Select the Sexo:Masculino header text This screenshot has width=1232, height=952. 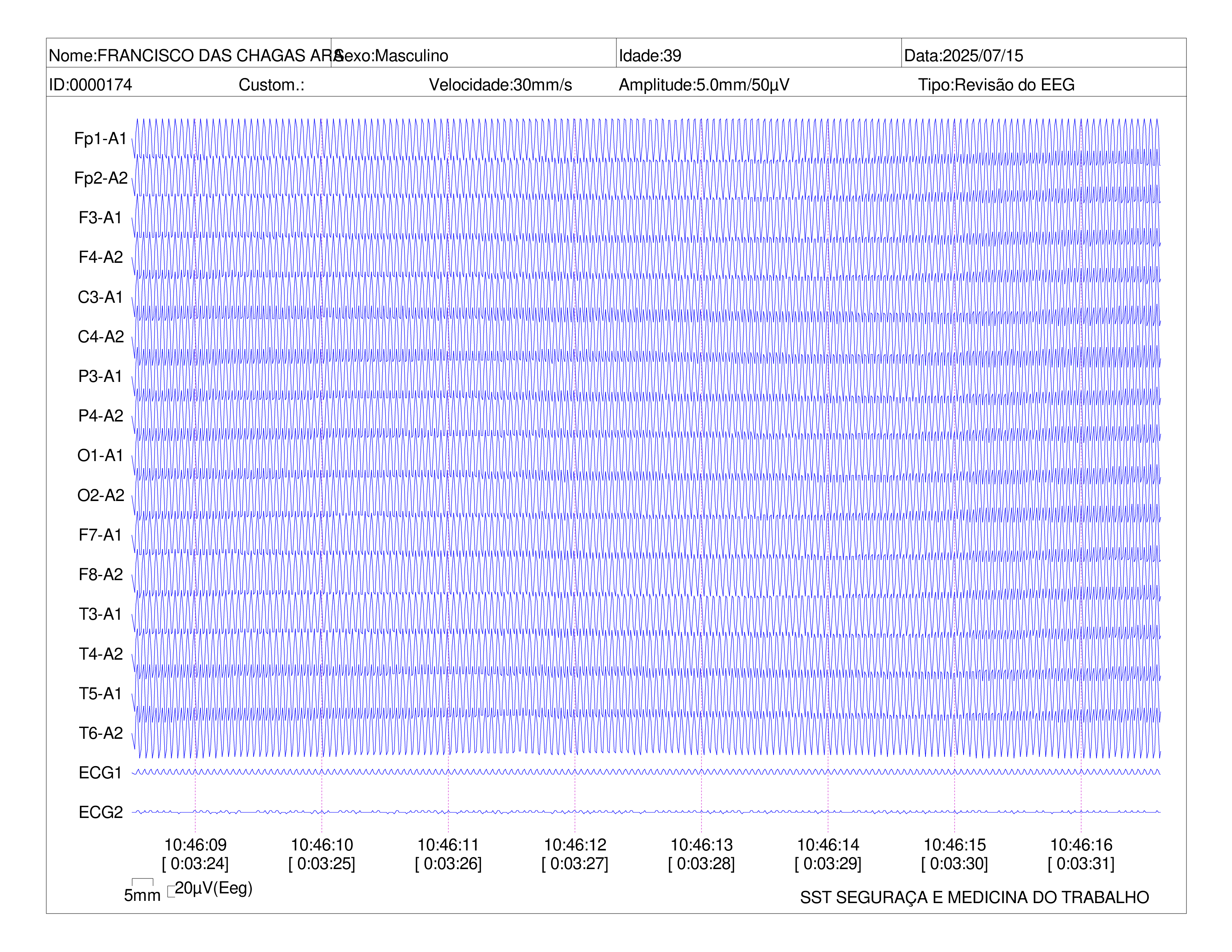[x=391, y=55]
